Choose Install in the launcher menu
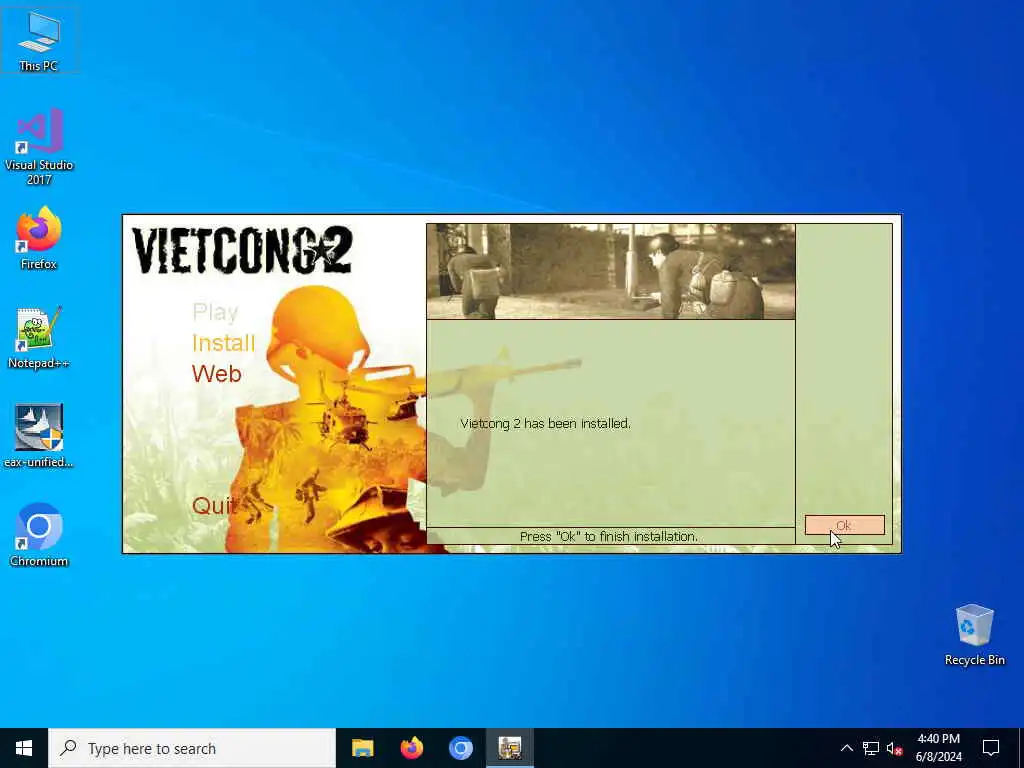Viewport: 1024px width, 768px height. pyautogui.click(x=223, y=343)
